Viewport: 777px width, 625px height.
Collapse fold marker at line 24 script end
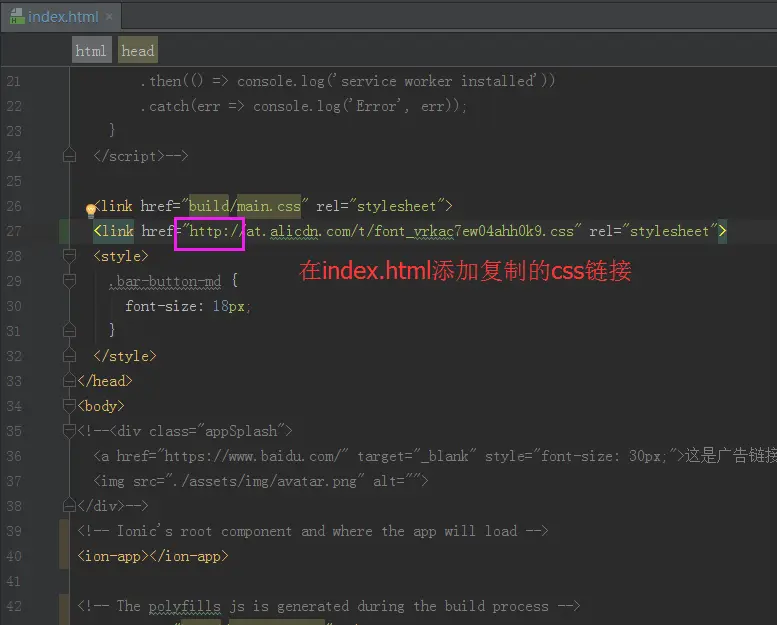tap(69, 156)
